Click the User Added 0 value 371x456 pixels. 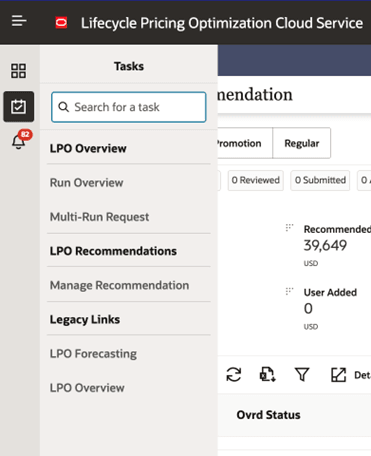[x=308, y=309]
